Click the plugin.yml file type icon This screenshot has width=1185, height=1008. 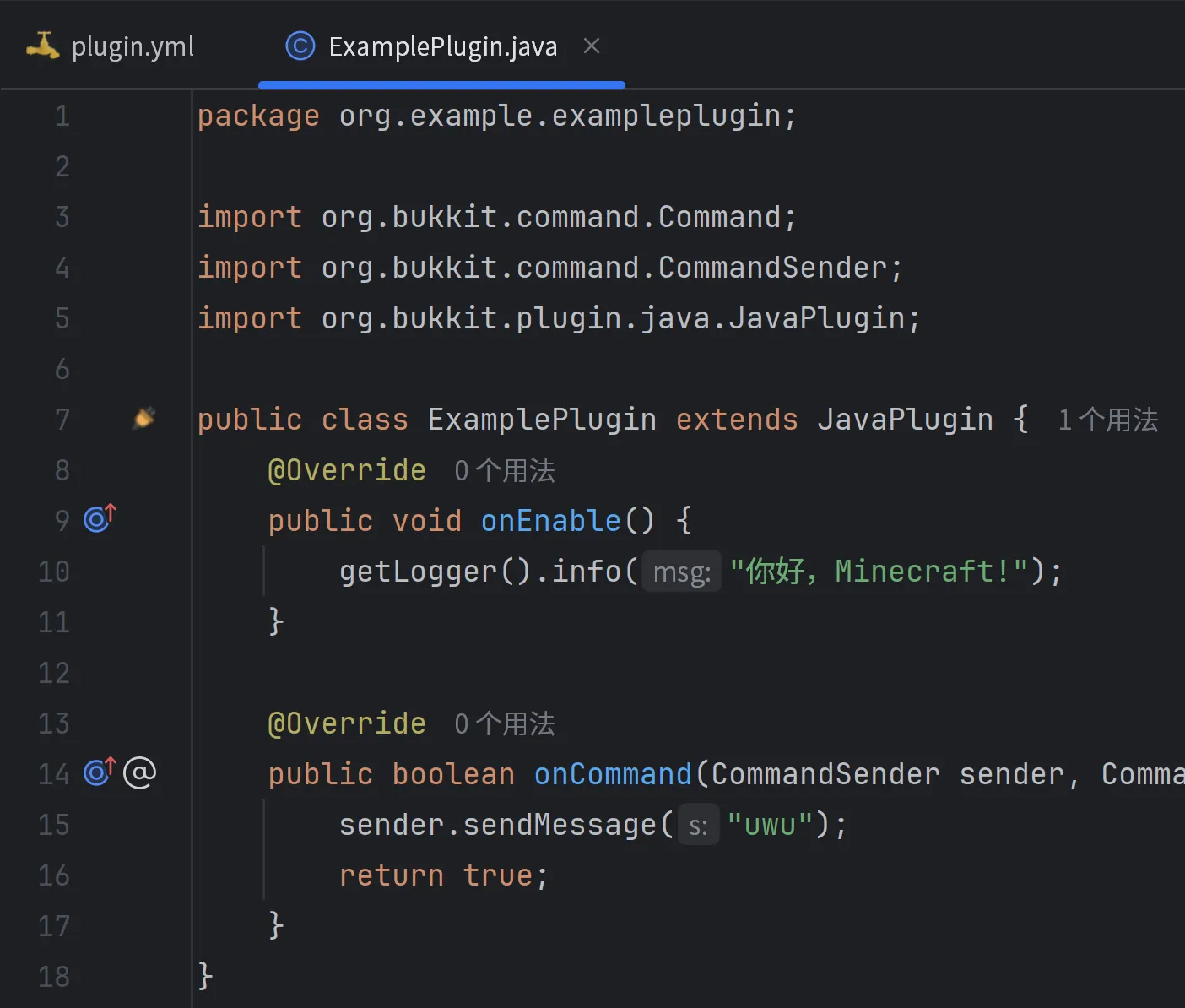tap(43, 46)
